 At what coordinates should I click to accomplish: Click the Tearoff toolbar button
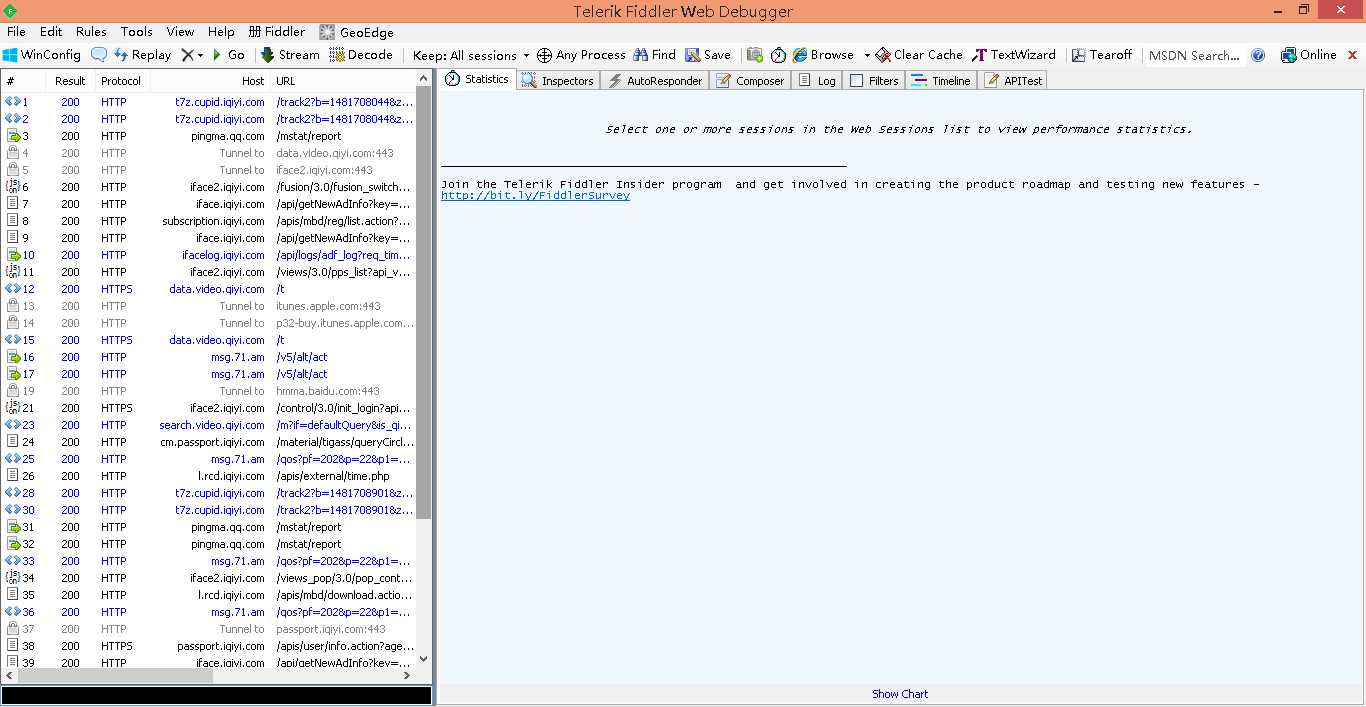click(1102, 55)
